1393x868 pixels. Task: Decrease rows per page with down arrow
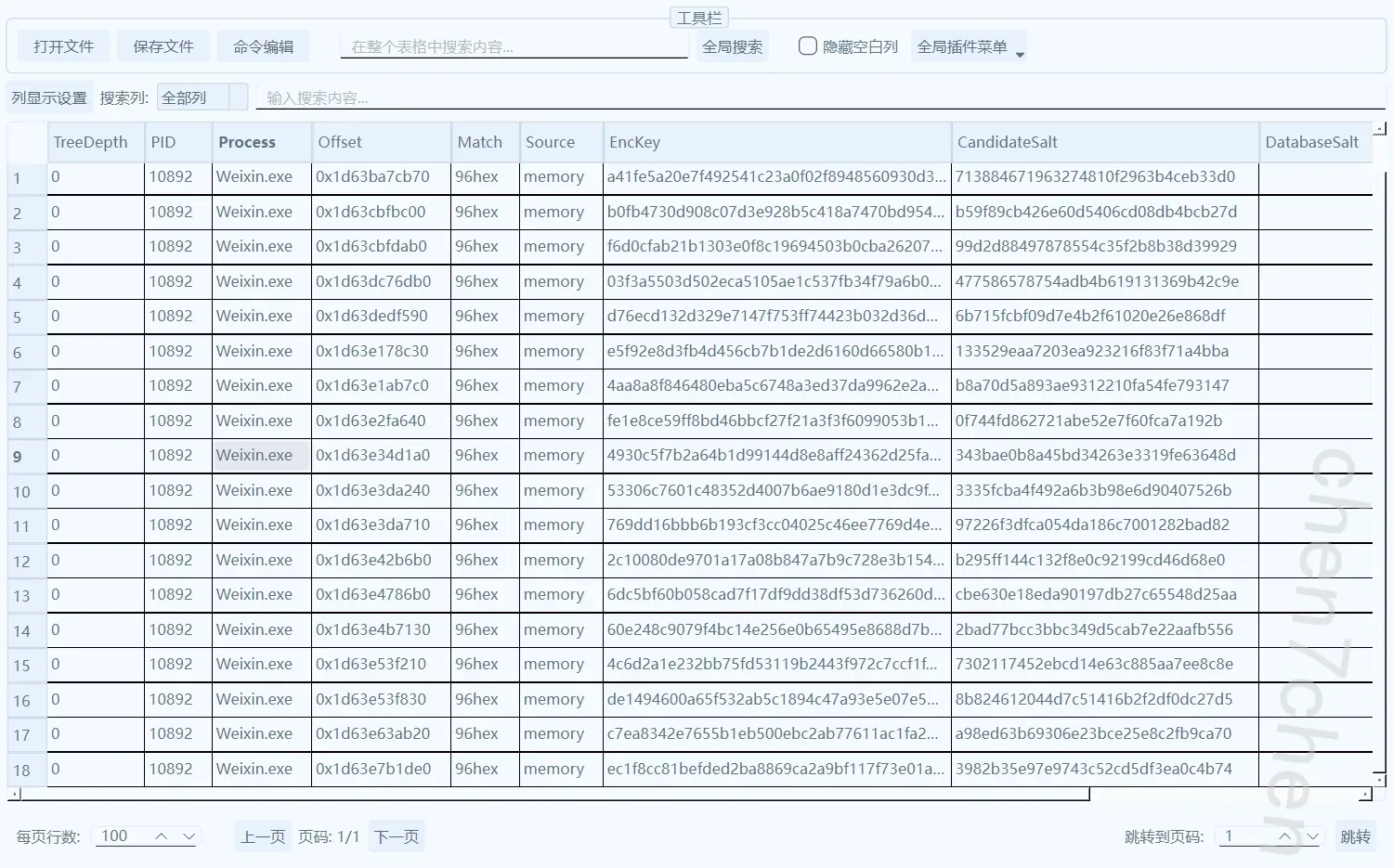pyautogui.click(x=189, y=836)
